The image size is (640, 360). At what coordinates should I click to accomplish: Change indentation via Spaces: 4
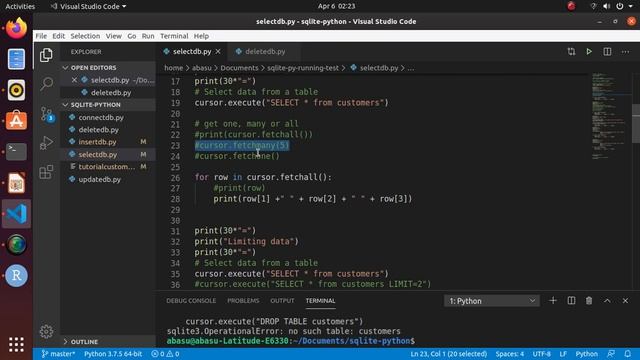(x=509, y=354)
